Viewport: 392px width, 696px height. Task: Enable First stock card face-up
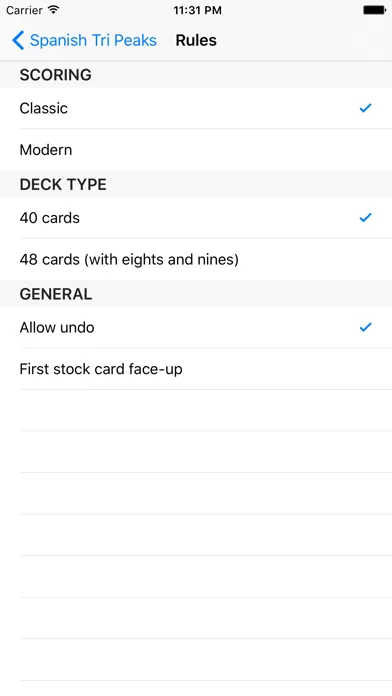tap(196, 369)
